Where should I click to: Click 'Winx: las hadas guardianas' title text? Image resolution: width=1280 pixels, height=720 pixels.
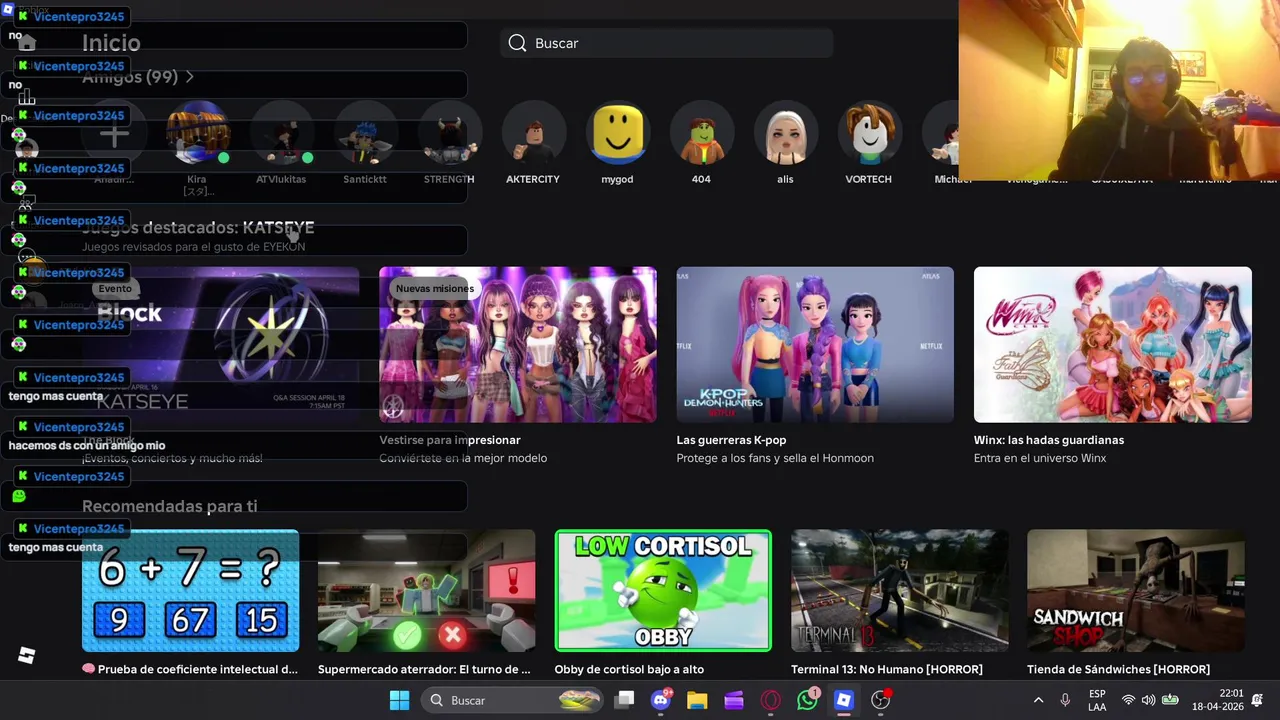point(1049,440)
